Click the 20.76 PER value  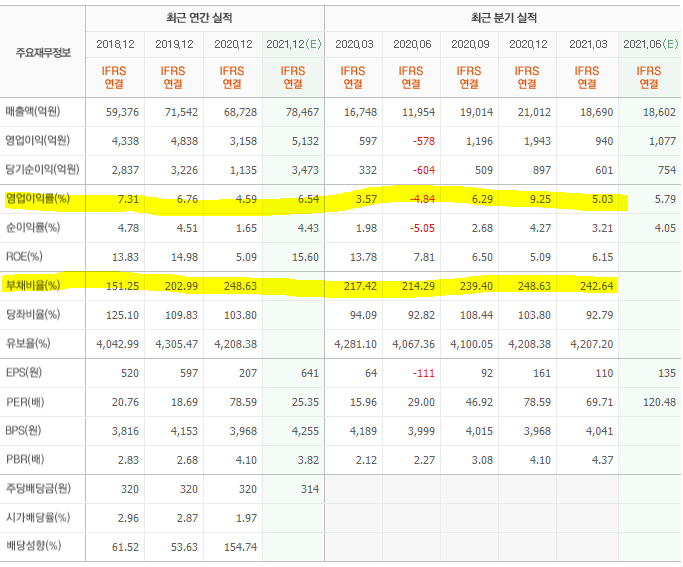[x=125, y=402]
